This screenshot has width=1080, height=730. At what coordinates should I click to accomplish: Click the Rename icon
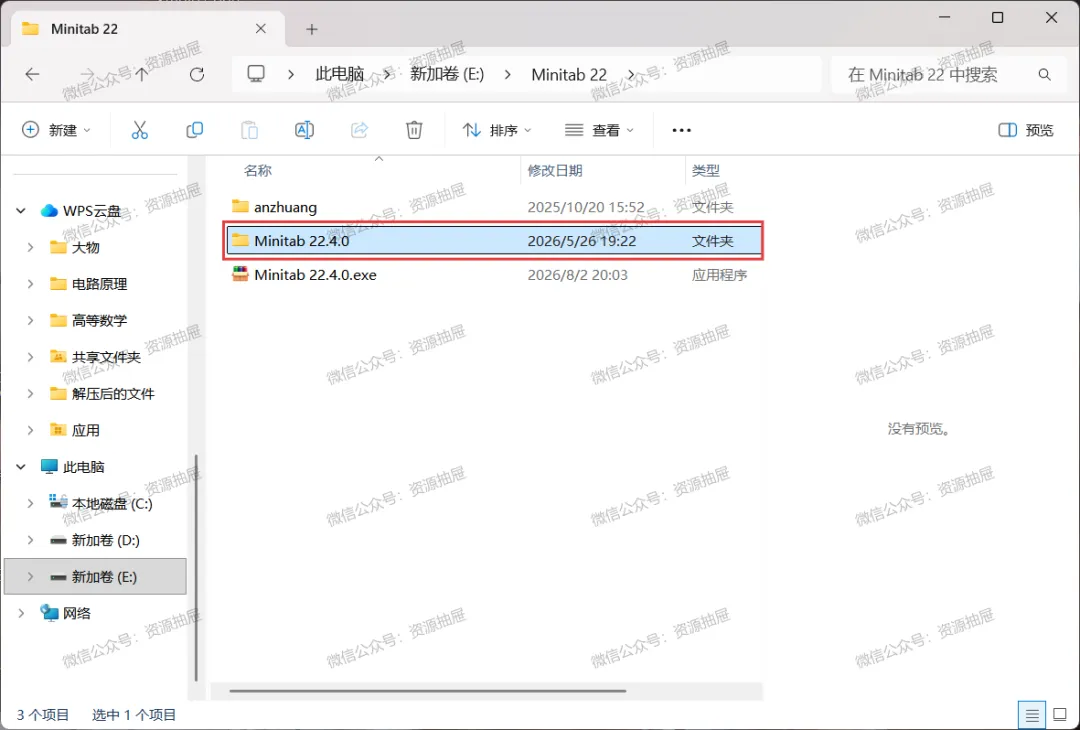(304, 130)
